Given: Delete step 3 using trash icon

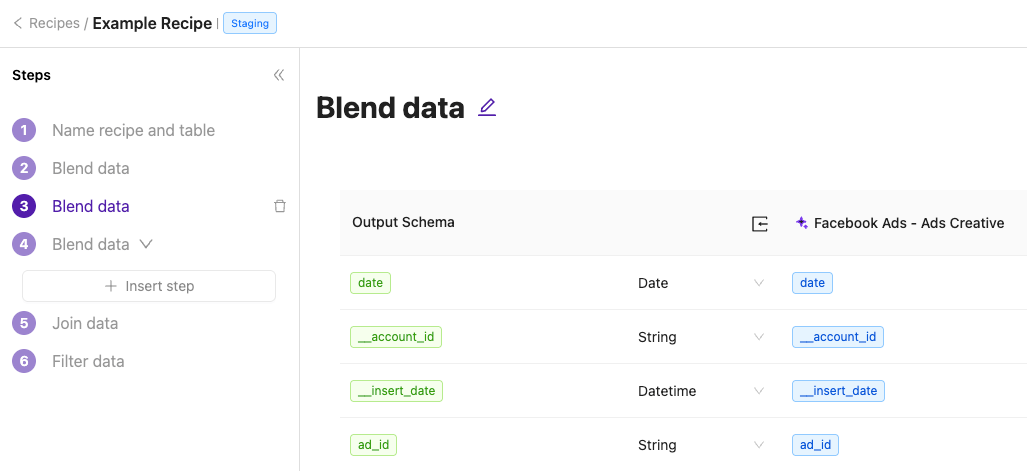Looking at the screenshot, I should click(x=280, y=206).
